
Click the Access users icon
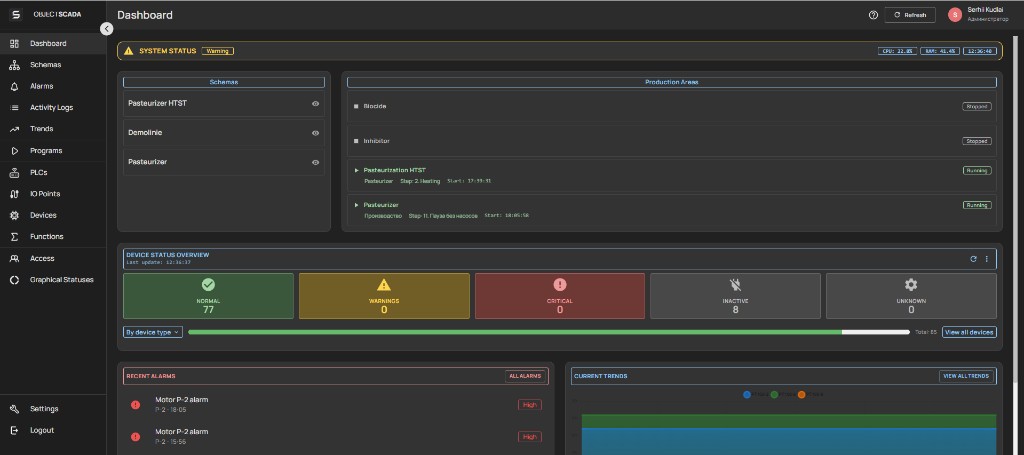(14, 259)
